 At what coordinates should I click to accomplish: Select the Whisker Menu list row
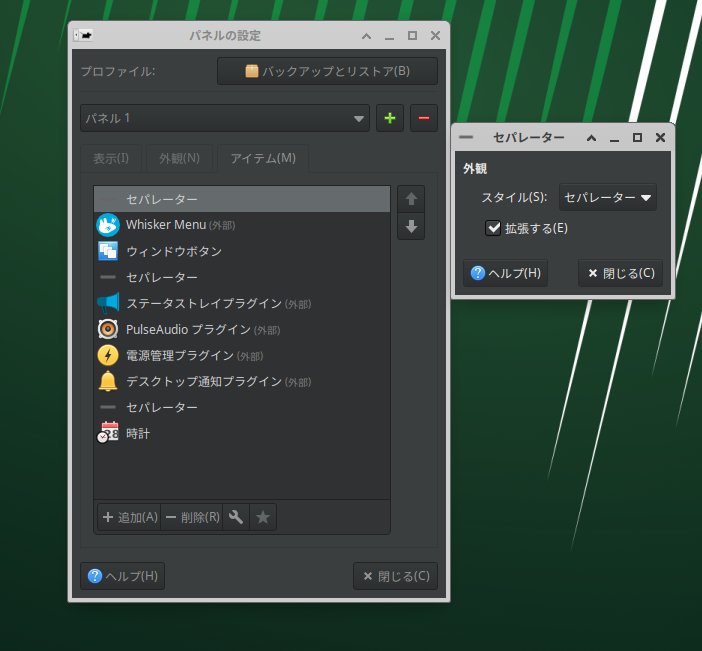(242, 225)
